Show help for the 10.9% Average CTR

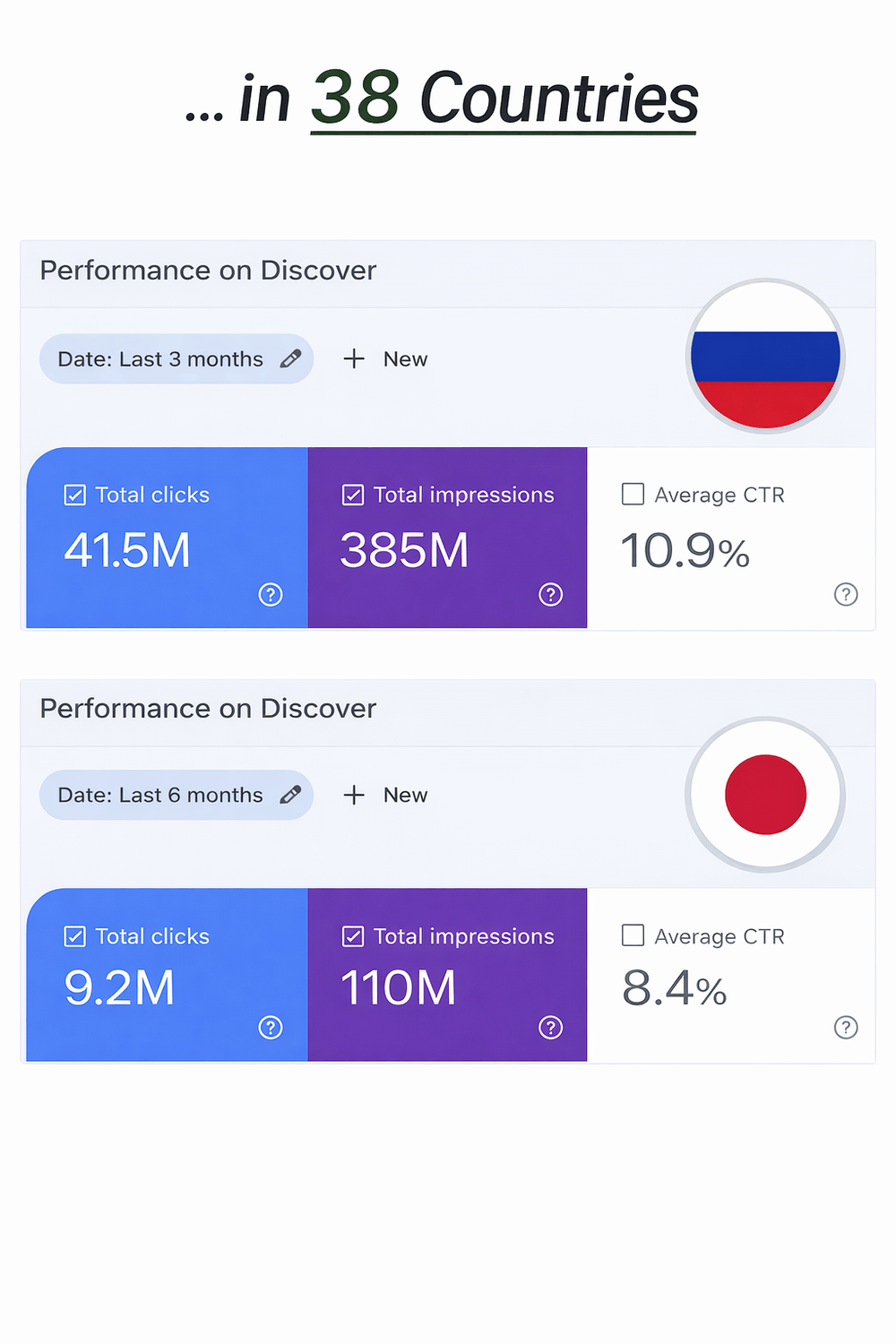point(846,595)
